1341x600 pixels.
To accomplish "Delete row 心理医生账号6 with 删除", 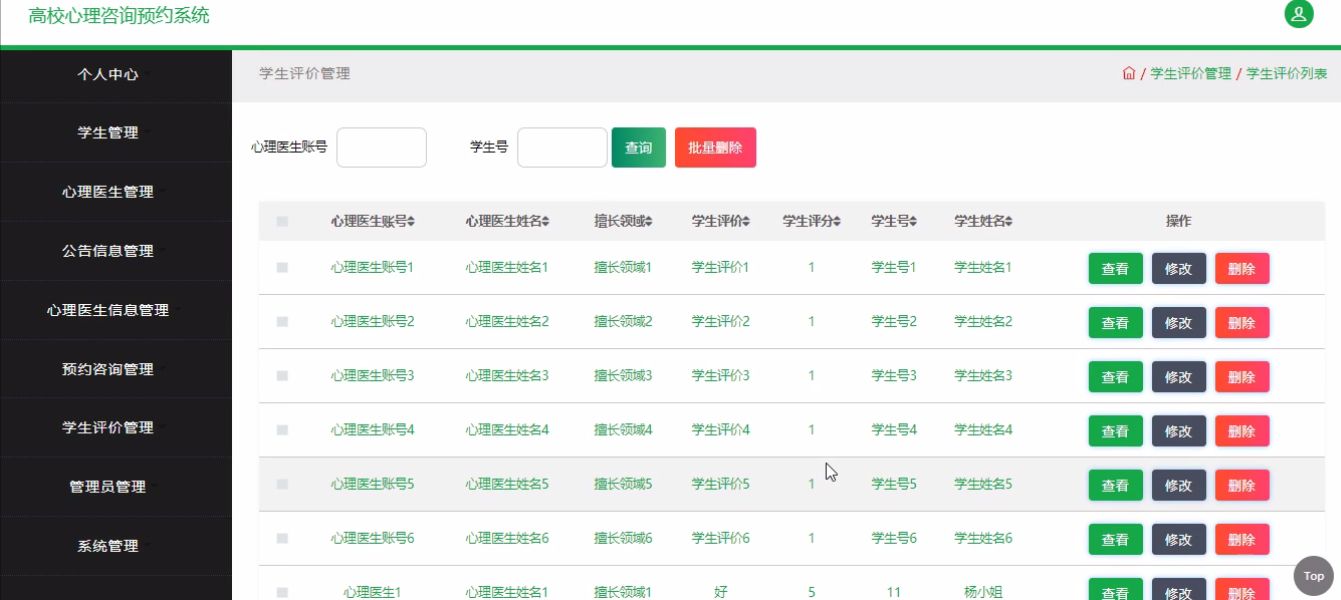I will tap(1241, 539).
